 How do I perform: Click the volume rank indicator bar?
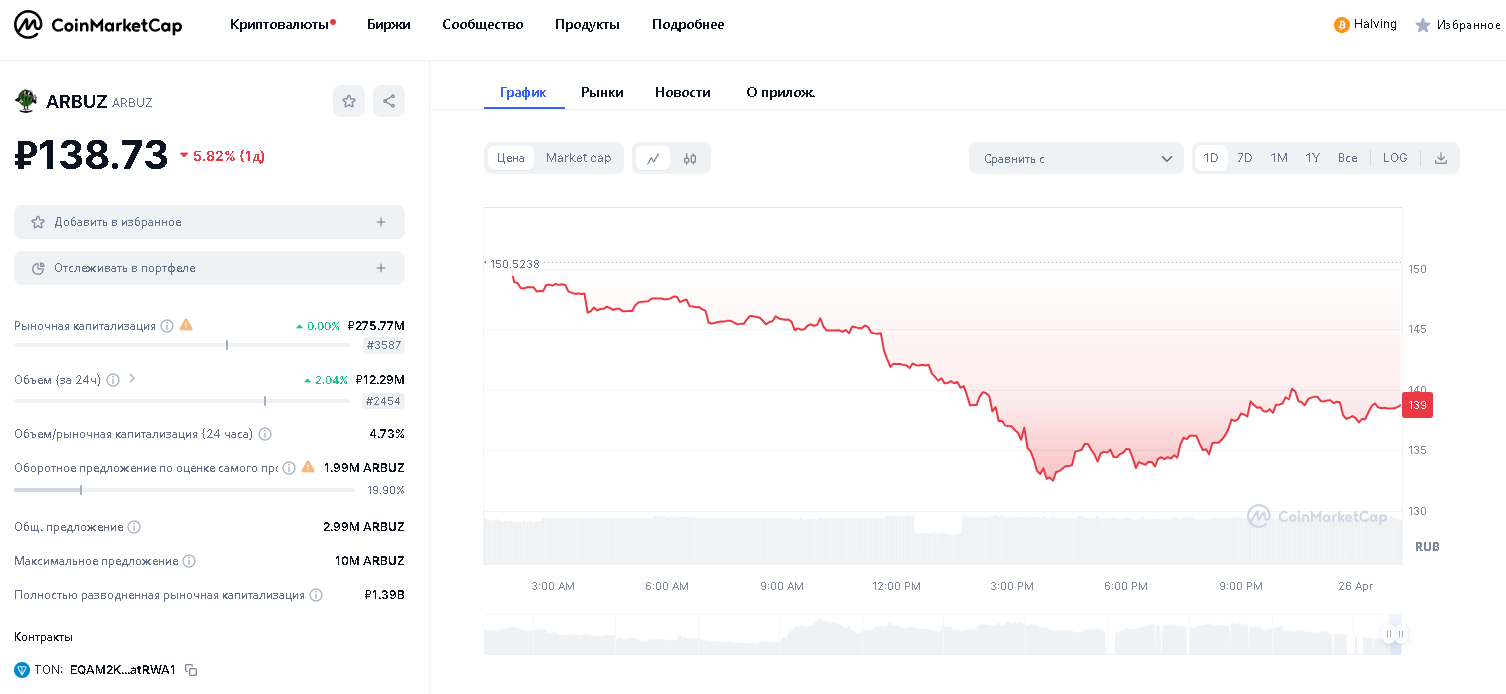pyautogui.click(x=183, y=401)
